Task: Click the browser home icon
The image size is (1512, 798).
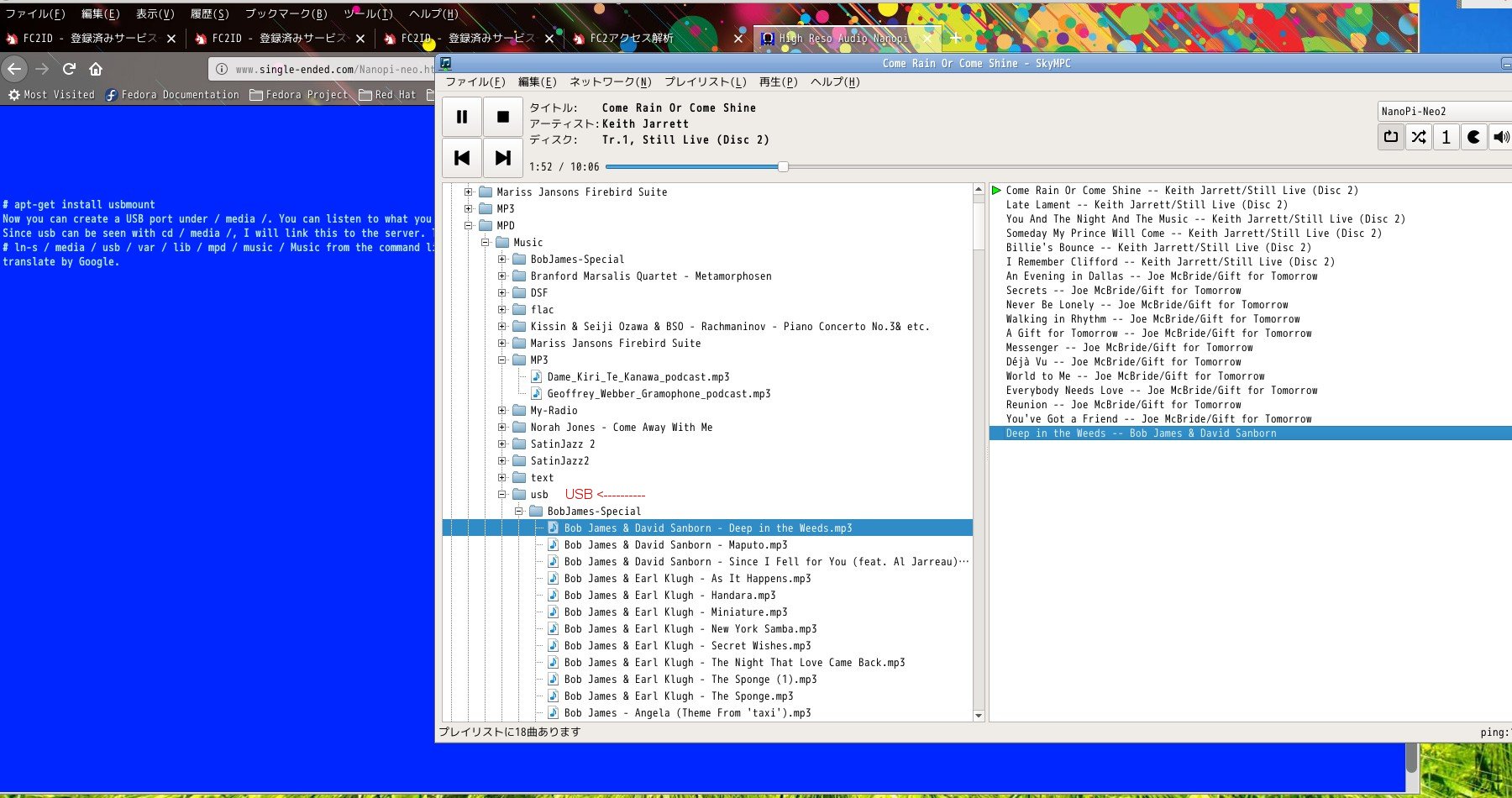Action: coord(96,69)
